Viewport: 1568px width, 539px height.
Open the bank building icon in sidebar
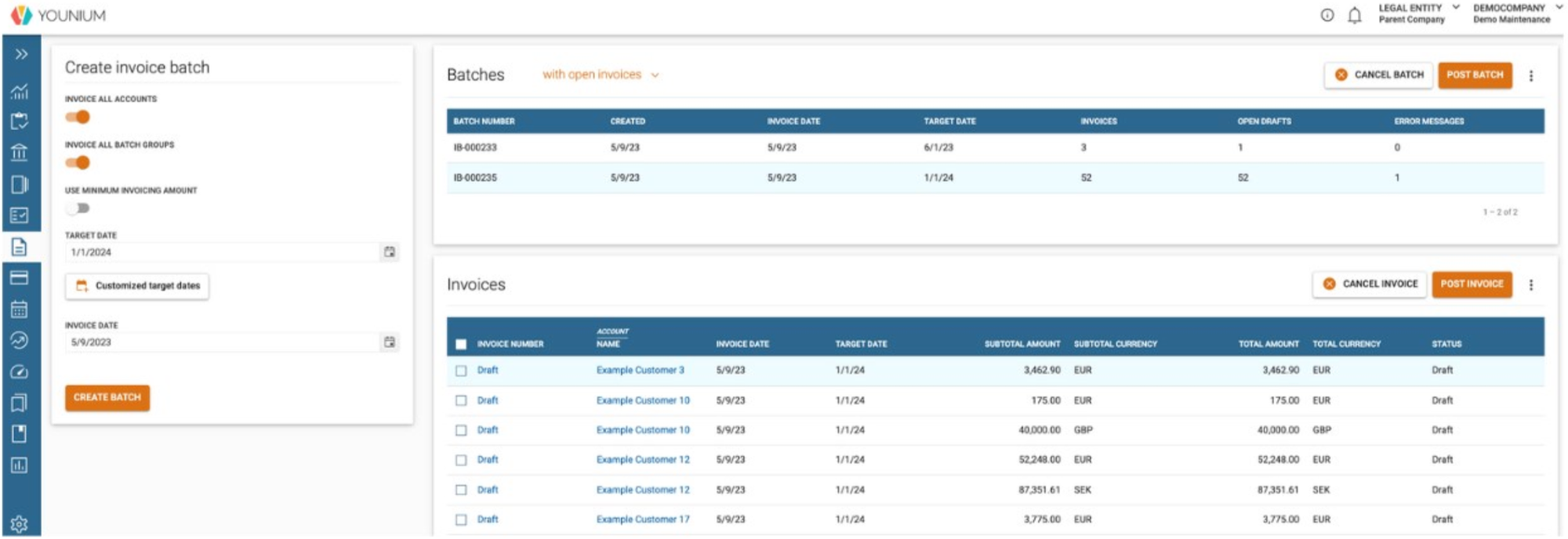pyautogui.click(x=20, y=152)
